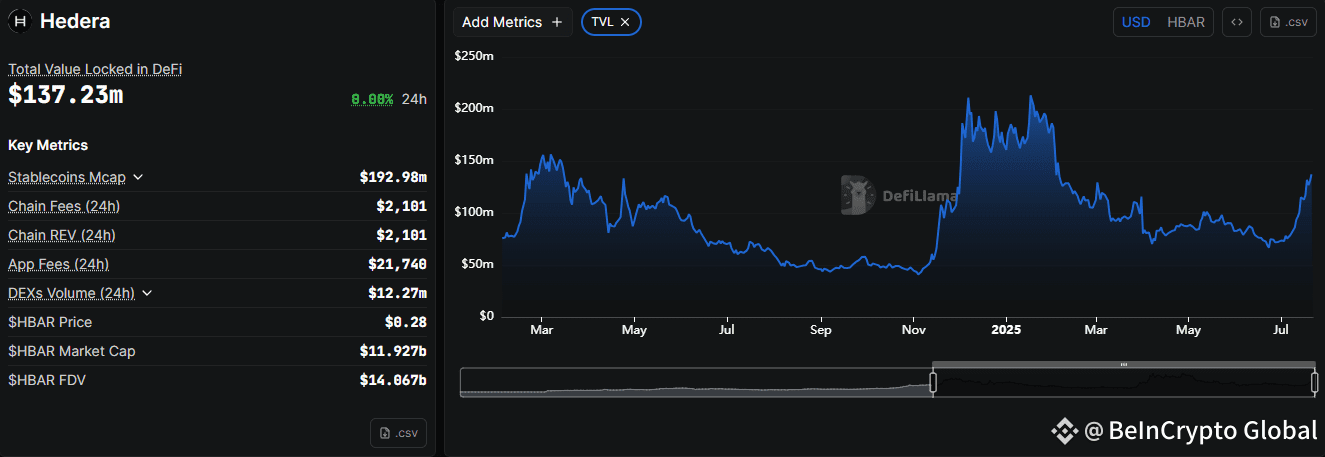1325x457 pixels.
Task: Click the Hedera logo icon
Action: click(x=21, y=20)
